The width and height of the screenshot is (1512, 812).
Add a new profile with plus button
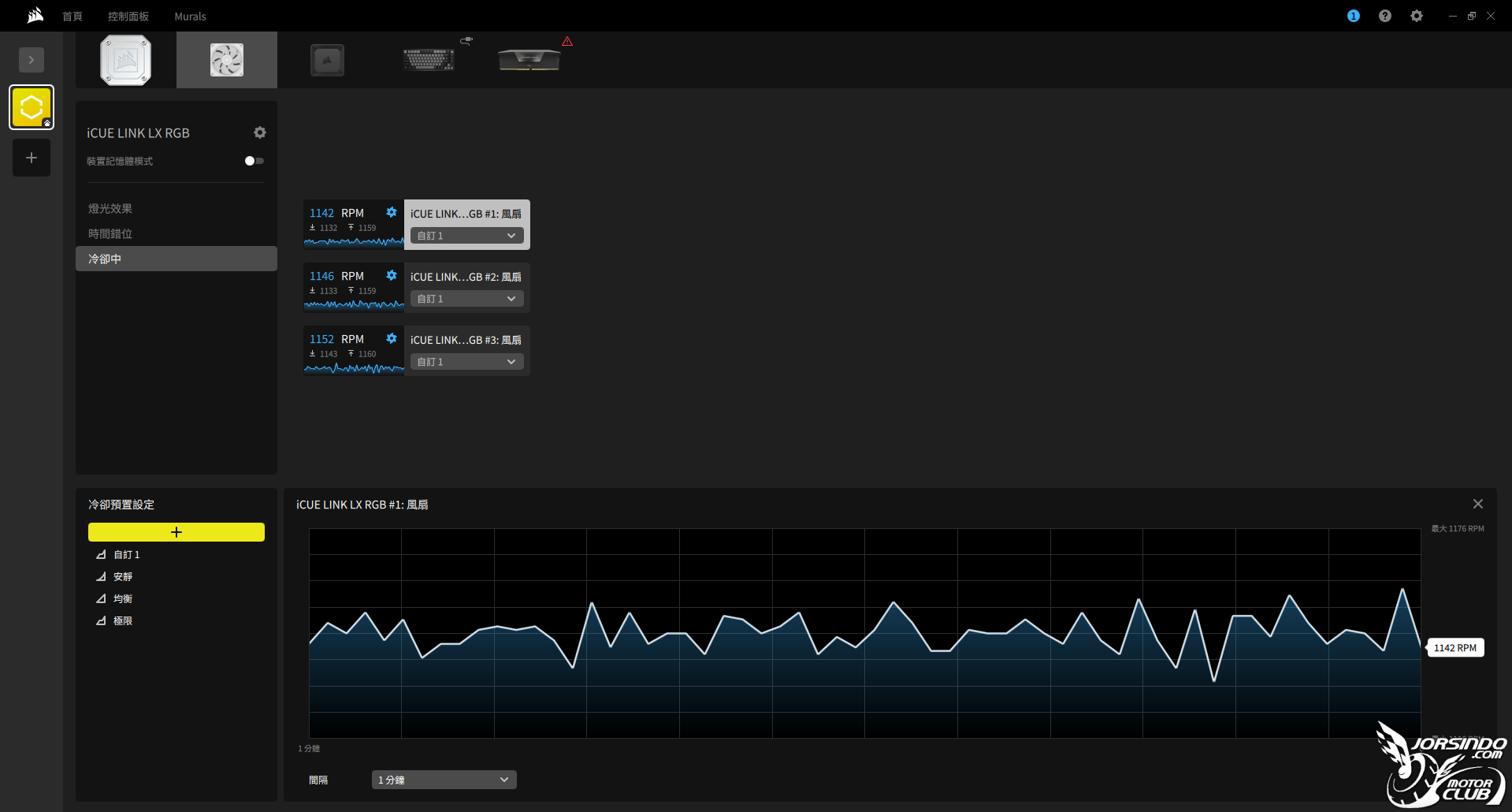[32, 158]
